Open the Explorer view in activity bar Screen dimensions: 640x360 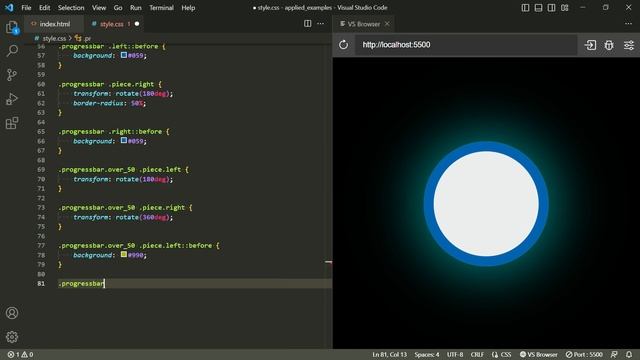(12, 27)
